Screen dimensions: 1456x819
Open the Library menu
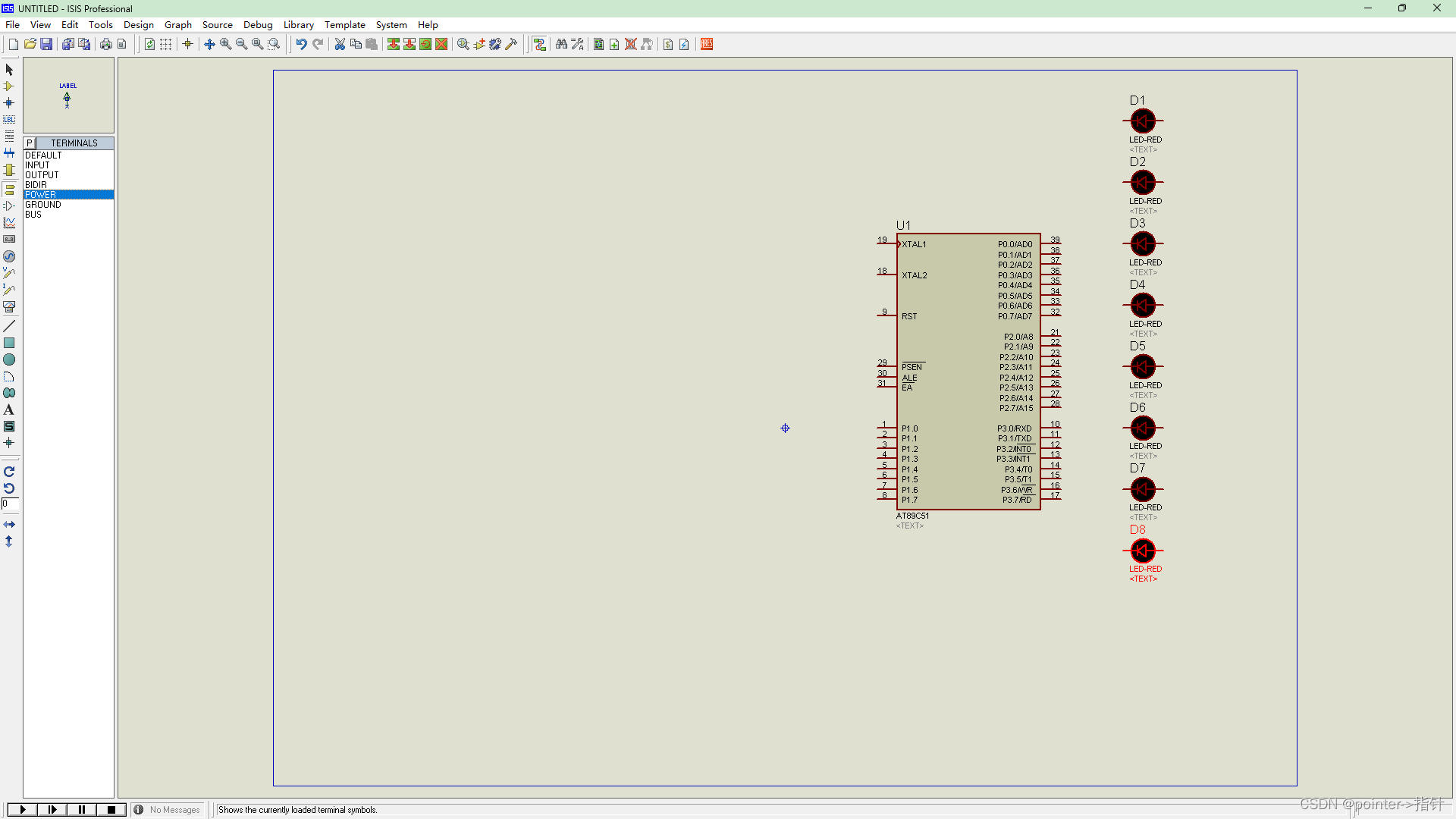tap(299, 24)
